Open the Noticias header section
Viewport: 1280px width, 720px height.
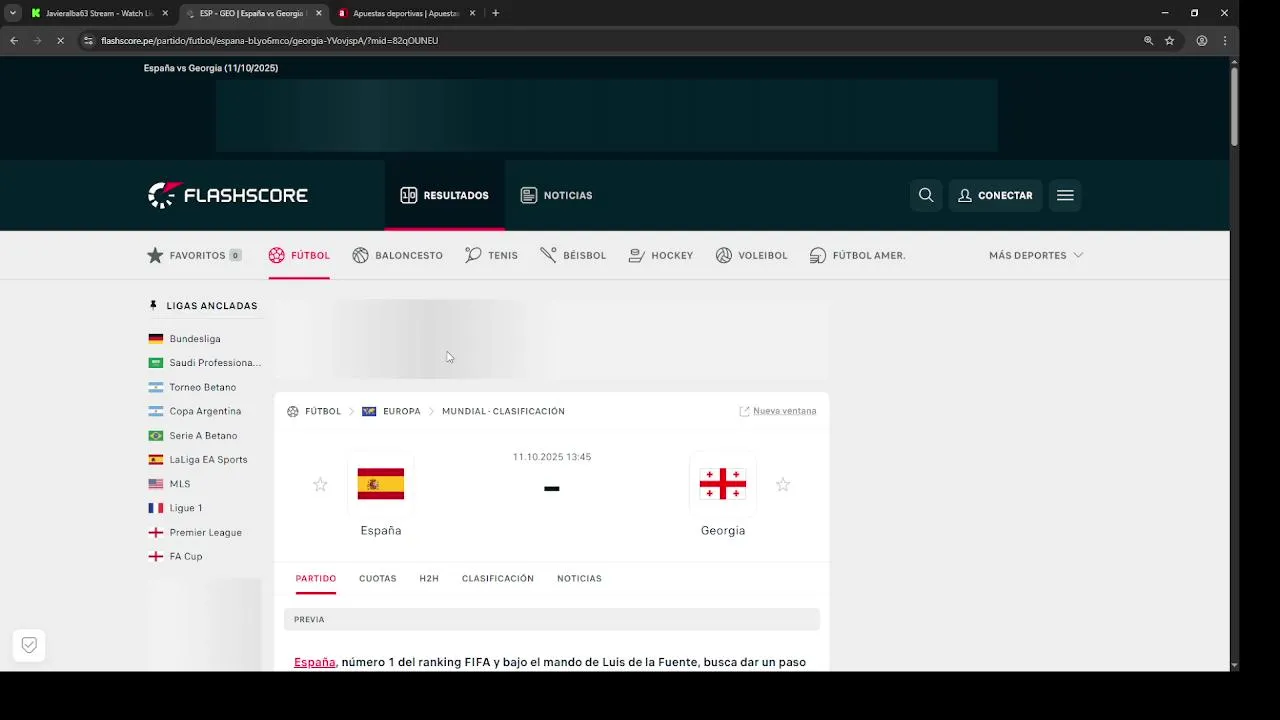(x=557, y=195)
